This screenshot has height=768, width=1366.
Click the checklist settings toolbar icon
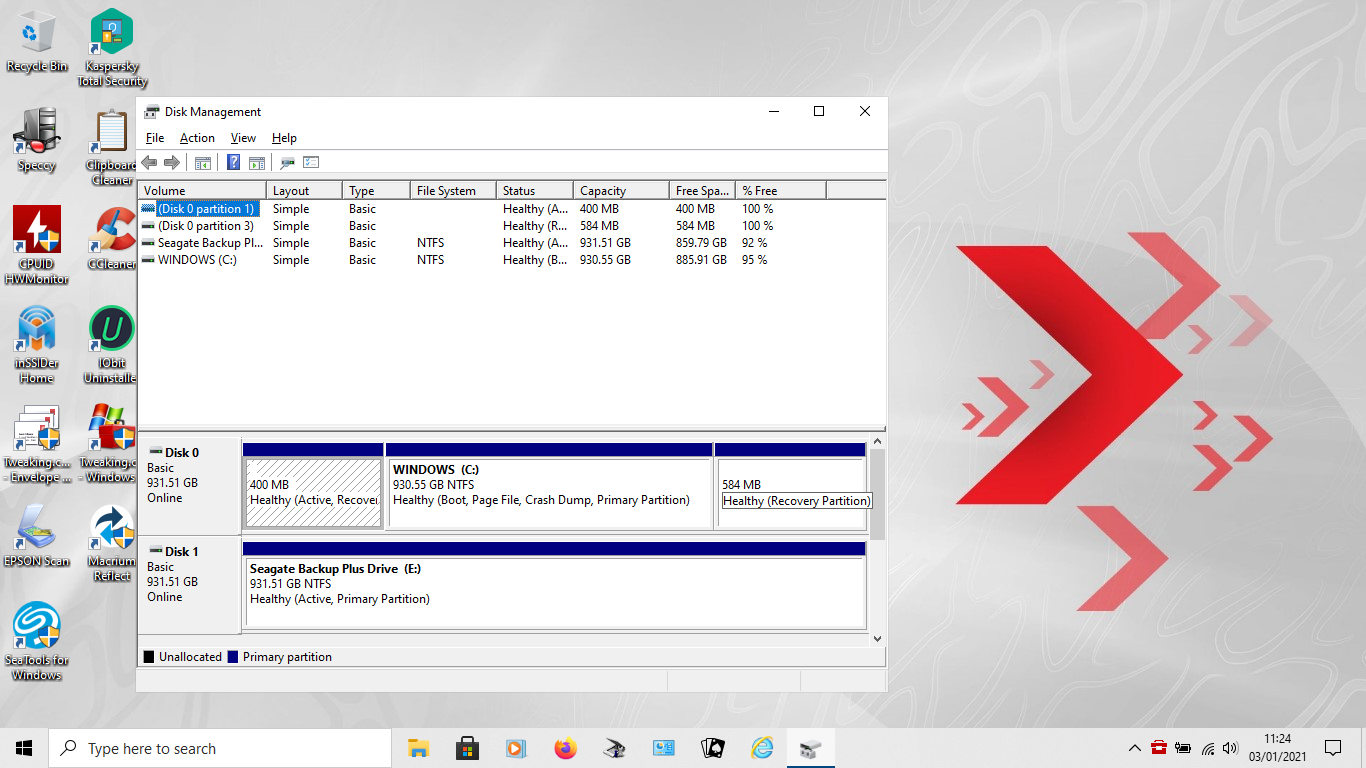tap(311, 162)
